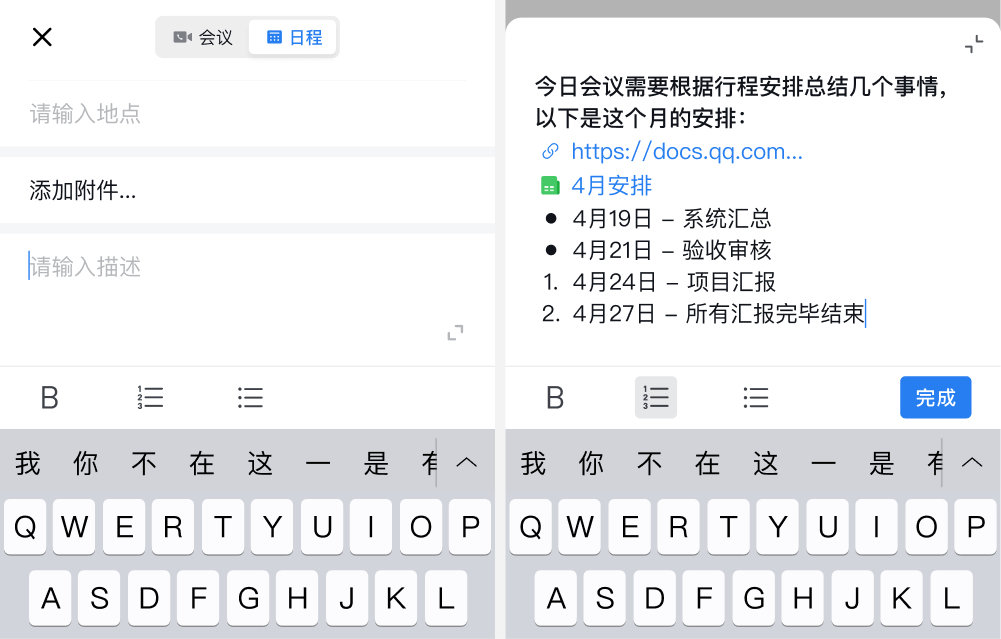Select the Bold icon in the left toolbar

tap(49, 397)
